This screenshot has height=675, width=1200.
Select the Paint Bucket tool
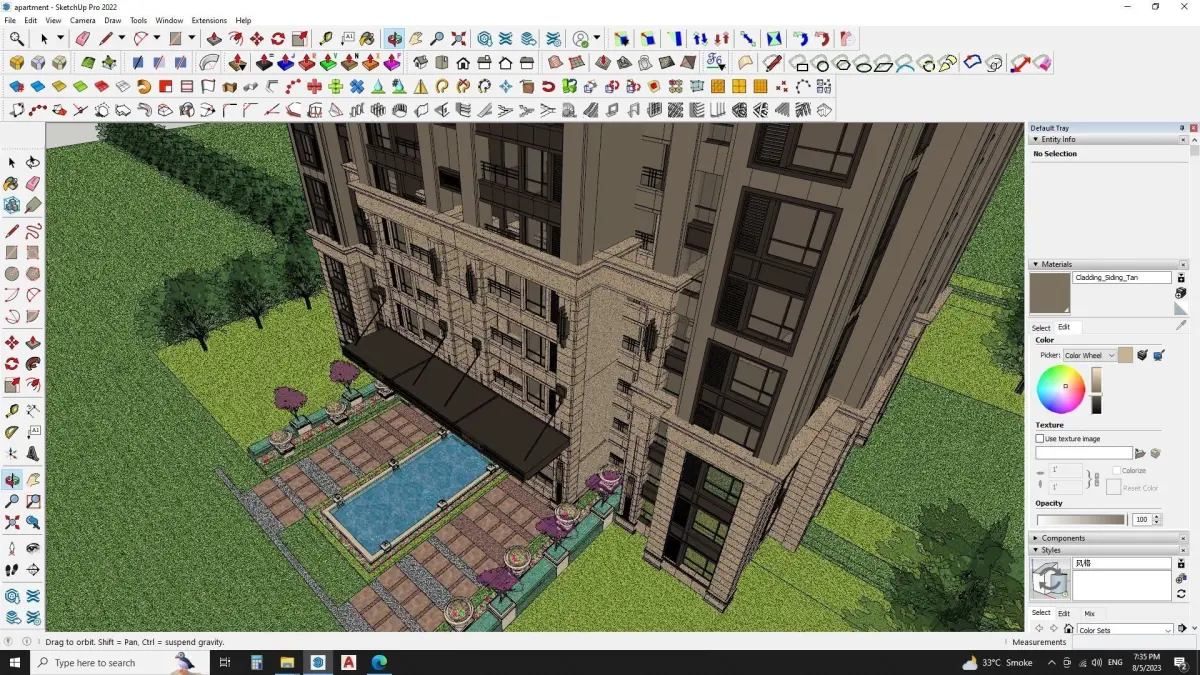[x=11, y=184]
